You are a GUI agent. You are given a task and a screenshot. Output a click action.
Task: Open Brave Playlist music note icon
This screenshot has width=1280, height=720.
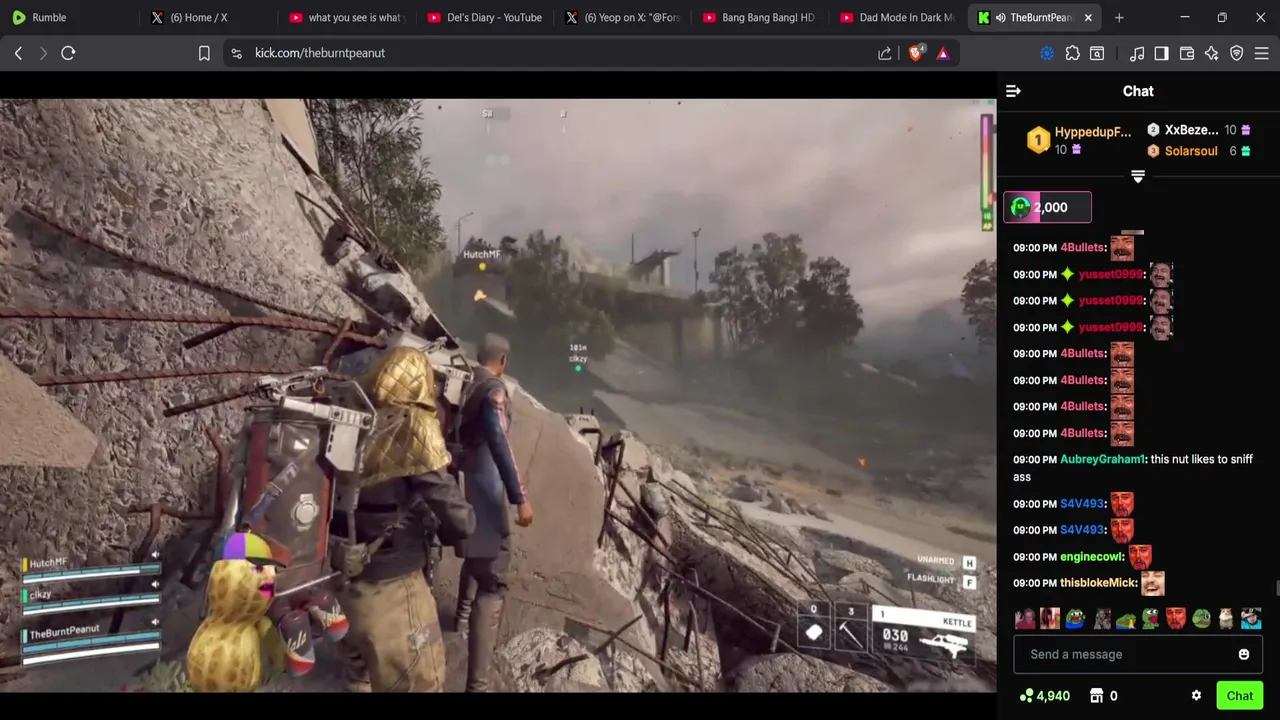click(x=1137, y=53)
